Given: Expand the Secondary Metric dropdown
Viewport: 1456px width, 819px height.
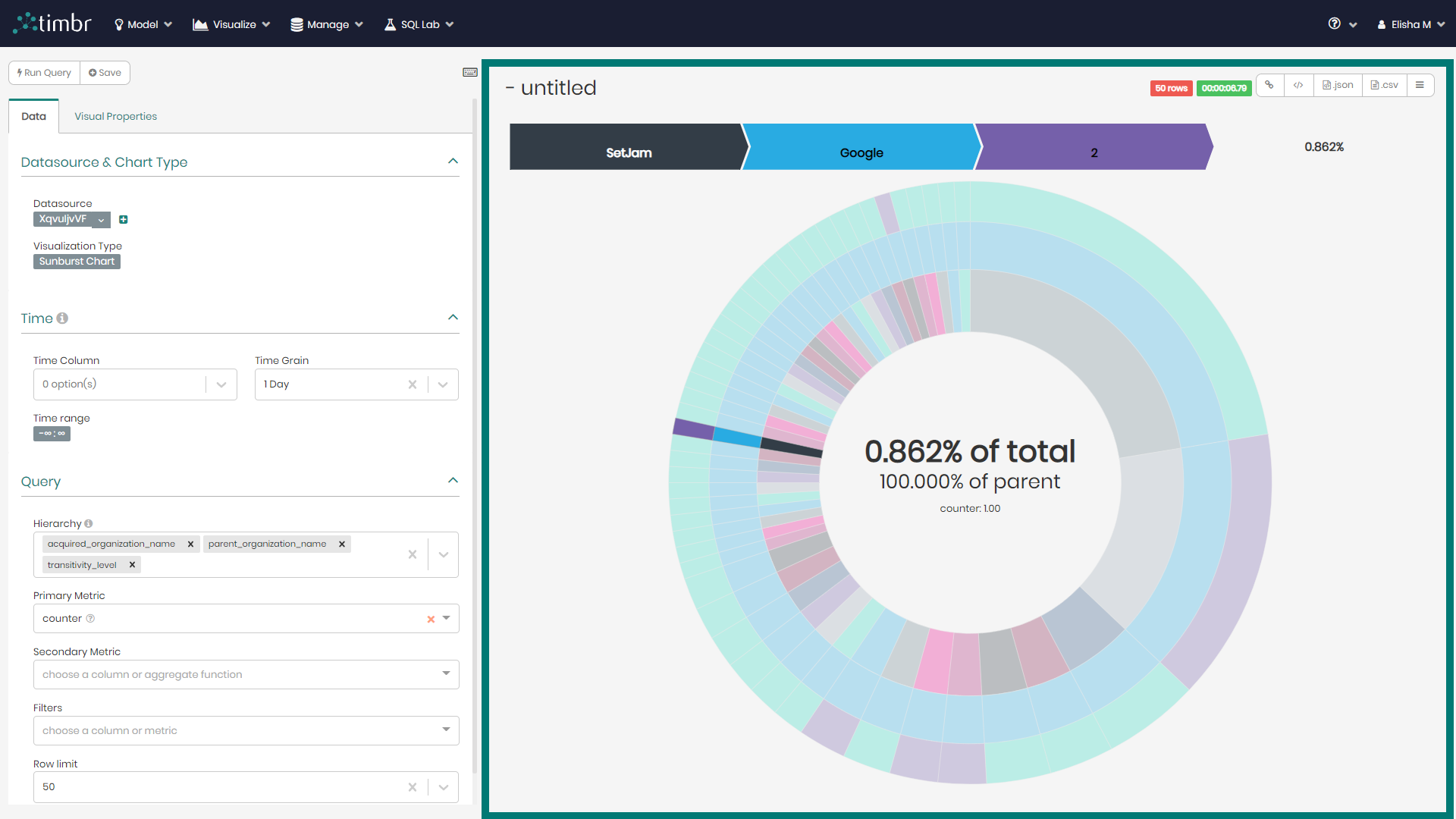Looking at the screenshot, I should point(447,674).
